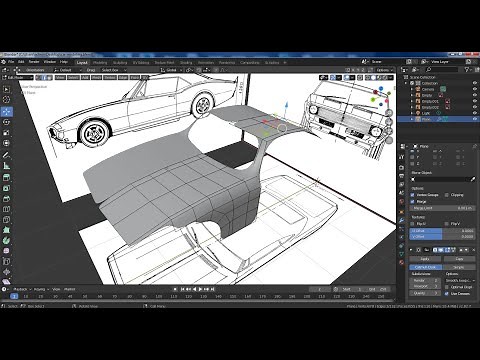Select the 3D Cursor tool
The width and height of the screenshot is (480, 360).
pyautogui.click(x=6, y=99)
